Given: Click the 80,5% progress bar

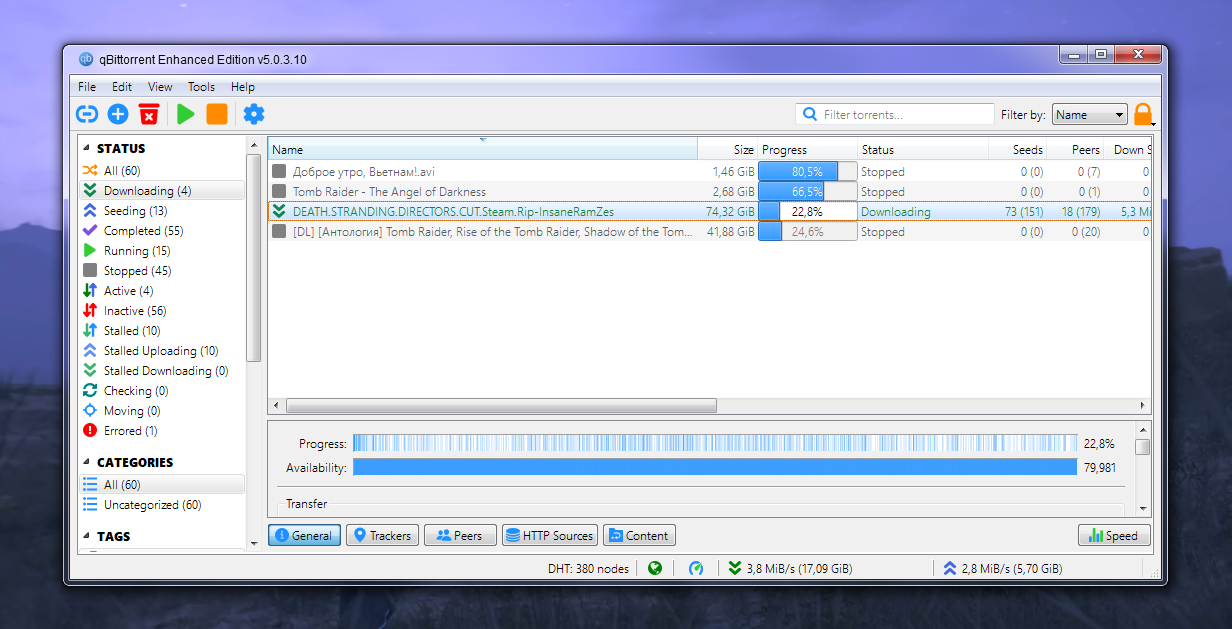Looking at the screenshot, I should [x=808, y=172].
